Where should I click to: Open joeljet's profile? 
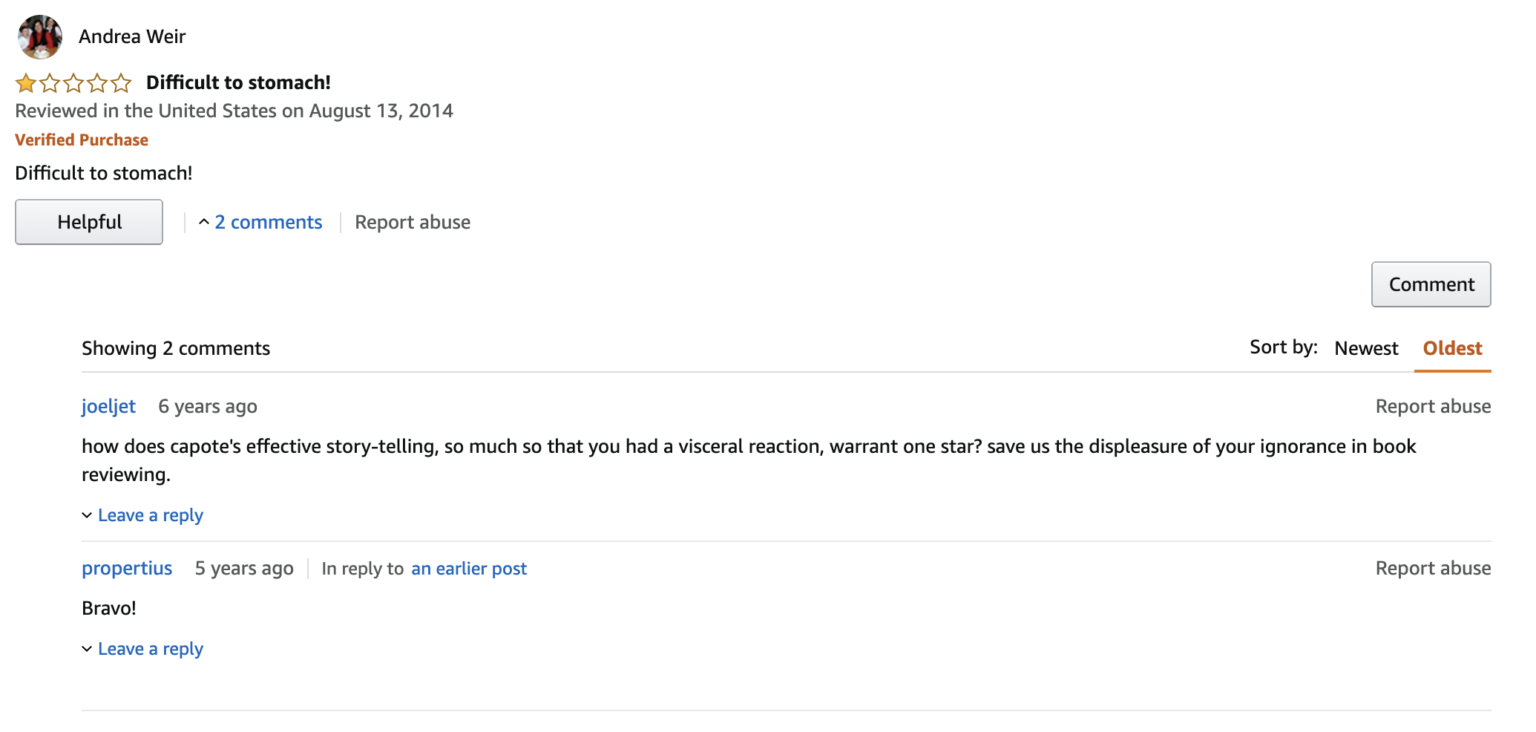click(108, 406)
